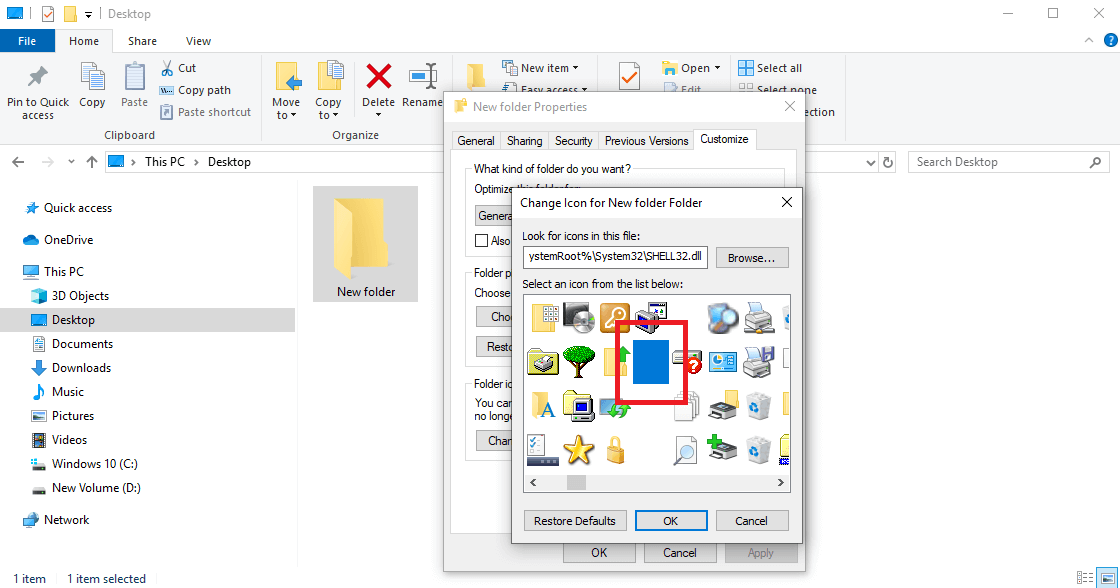This screenshot has height=588, width=1120.
Task: Select the CD drive icon in list
Action: point(579,317)
